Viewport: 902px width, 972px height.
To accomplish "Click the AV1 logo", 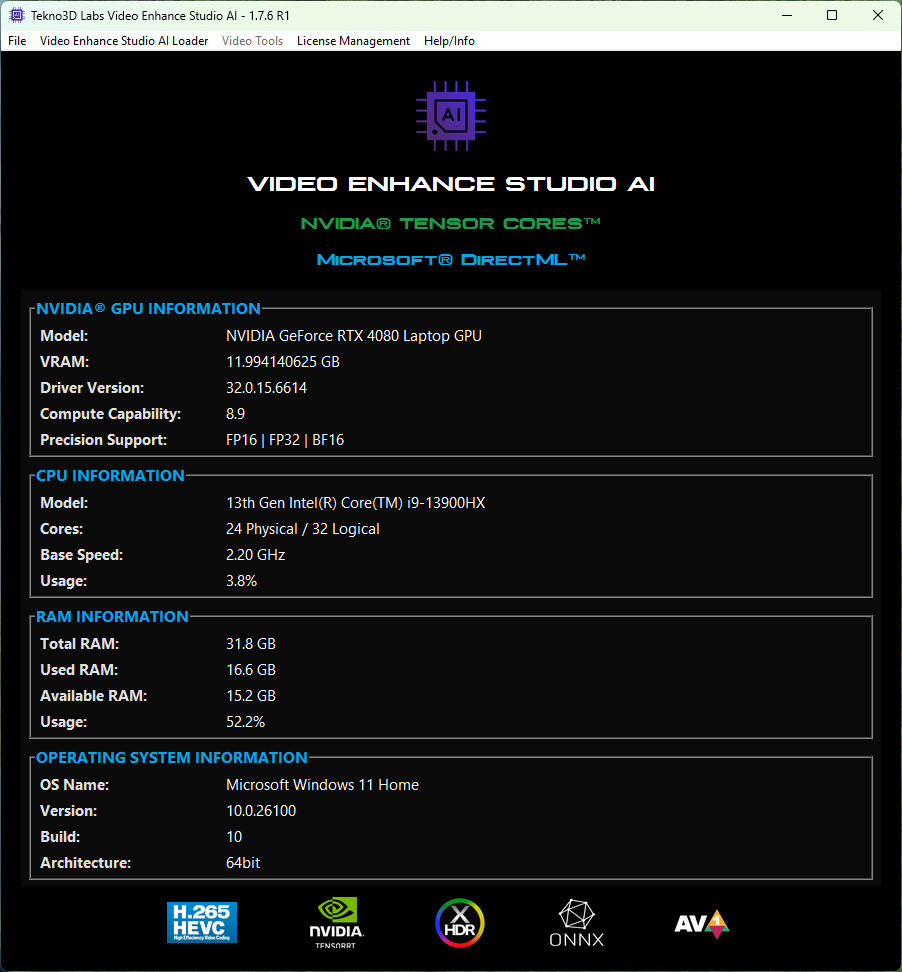I will pyautogui.click(x=702, y=924).
